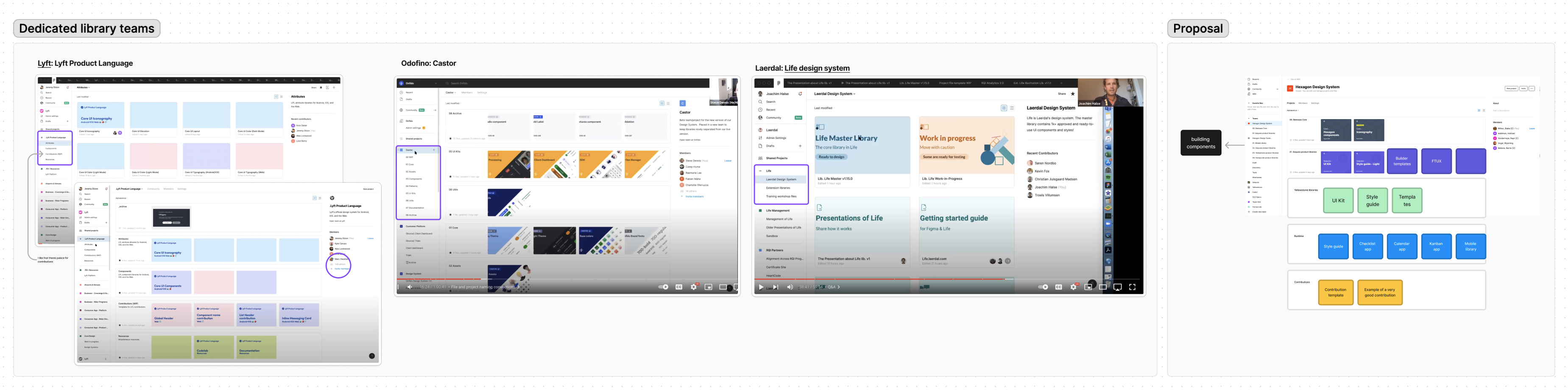The height and width of the screenshot is (390, 1568).
Task: Play the Laerdal video
Action: [761, 287]
